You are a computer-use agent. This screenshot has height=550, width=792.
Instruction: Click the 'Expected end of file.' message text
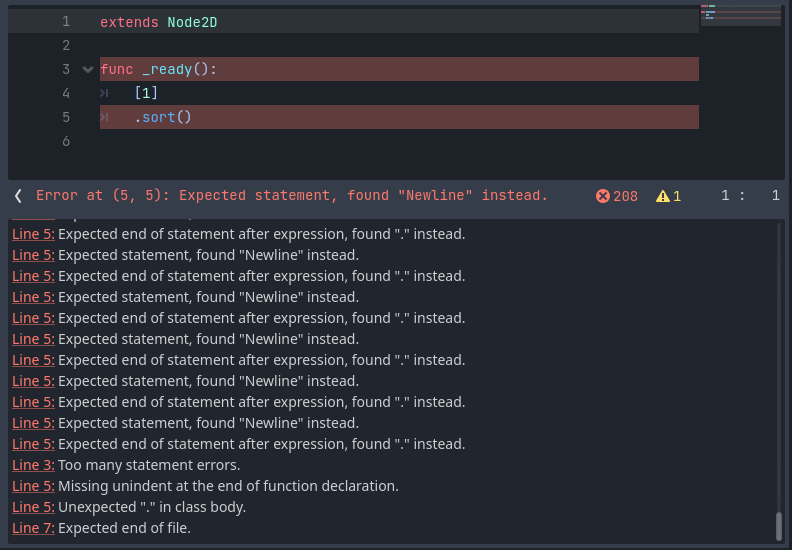pos(124,528)
